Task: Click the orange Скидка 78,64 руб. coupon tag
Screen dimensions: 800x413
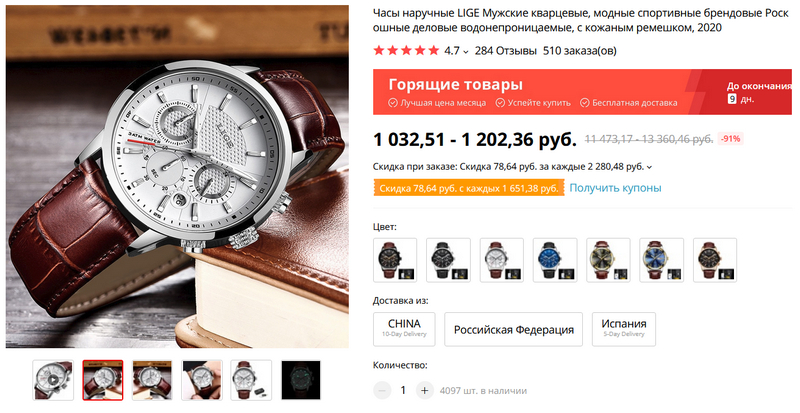Action: 468,188
